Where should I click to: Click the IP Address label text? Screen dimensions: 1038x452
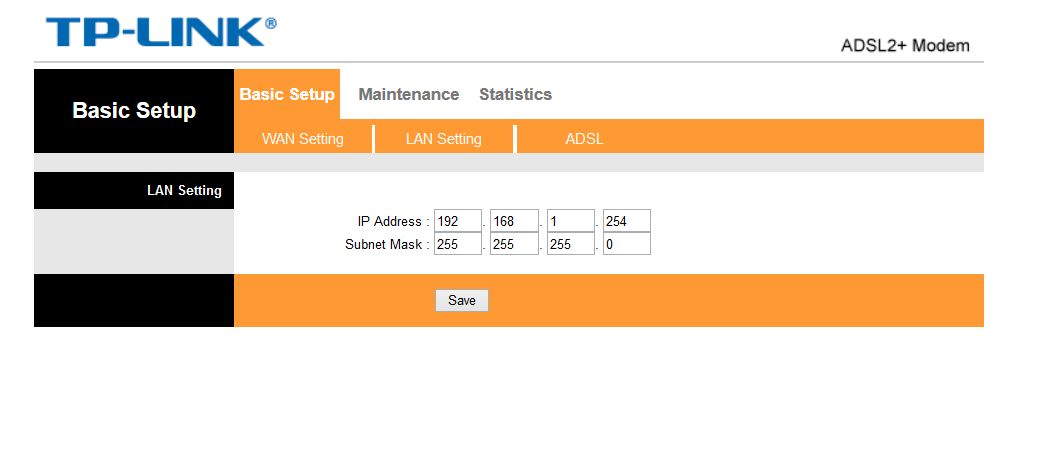pos(392,221)
